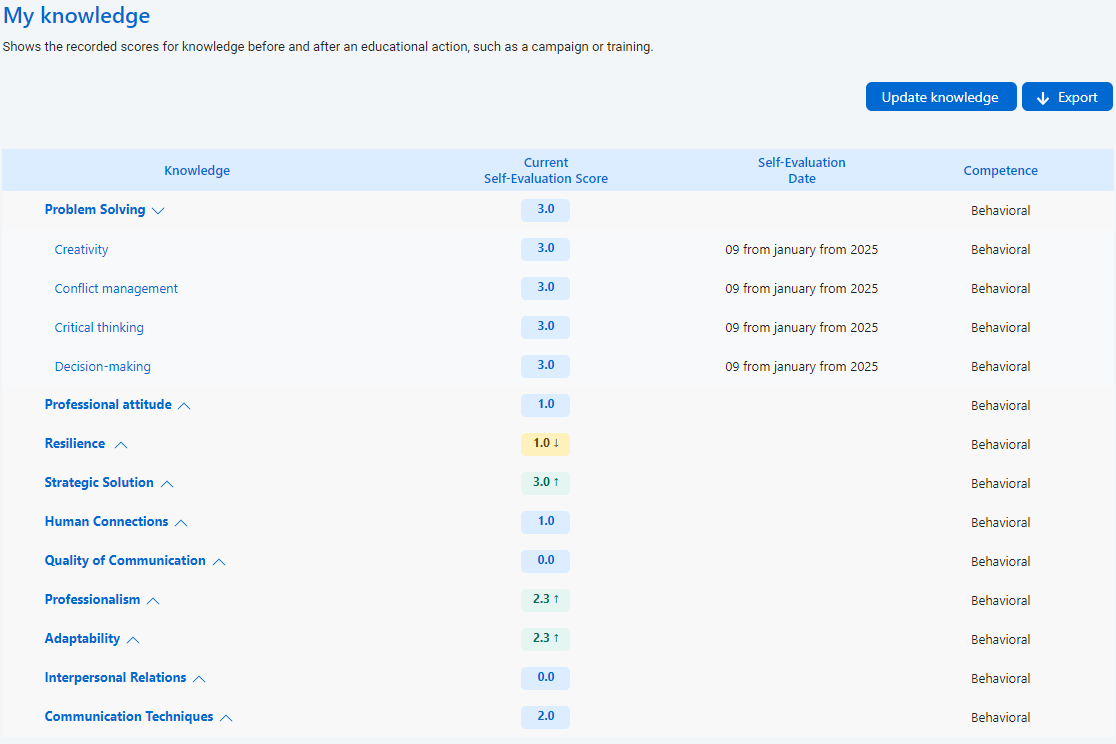Image resolution: width=1116 pixels, height=744 pixels.
Task: Open the Creativity knowledge link
Action: pyautogui.click(x=81, y=250)
